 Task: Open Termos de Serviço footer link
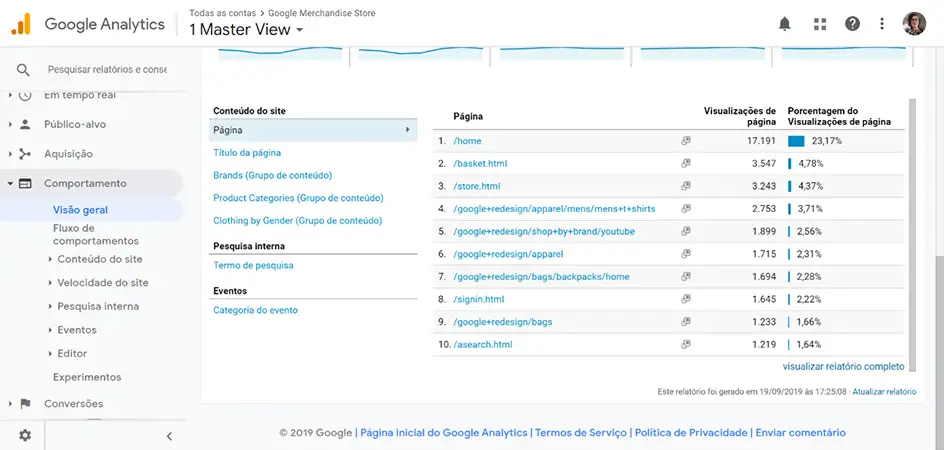[580, 433]
